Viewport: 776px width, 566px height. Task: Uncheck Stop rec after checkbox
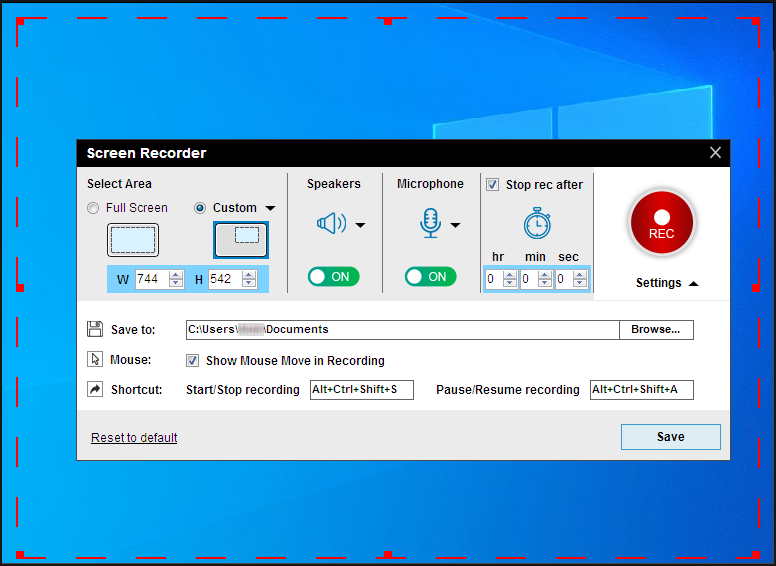493,185
